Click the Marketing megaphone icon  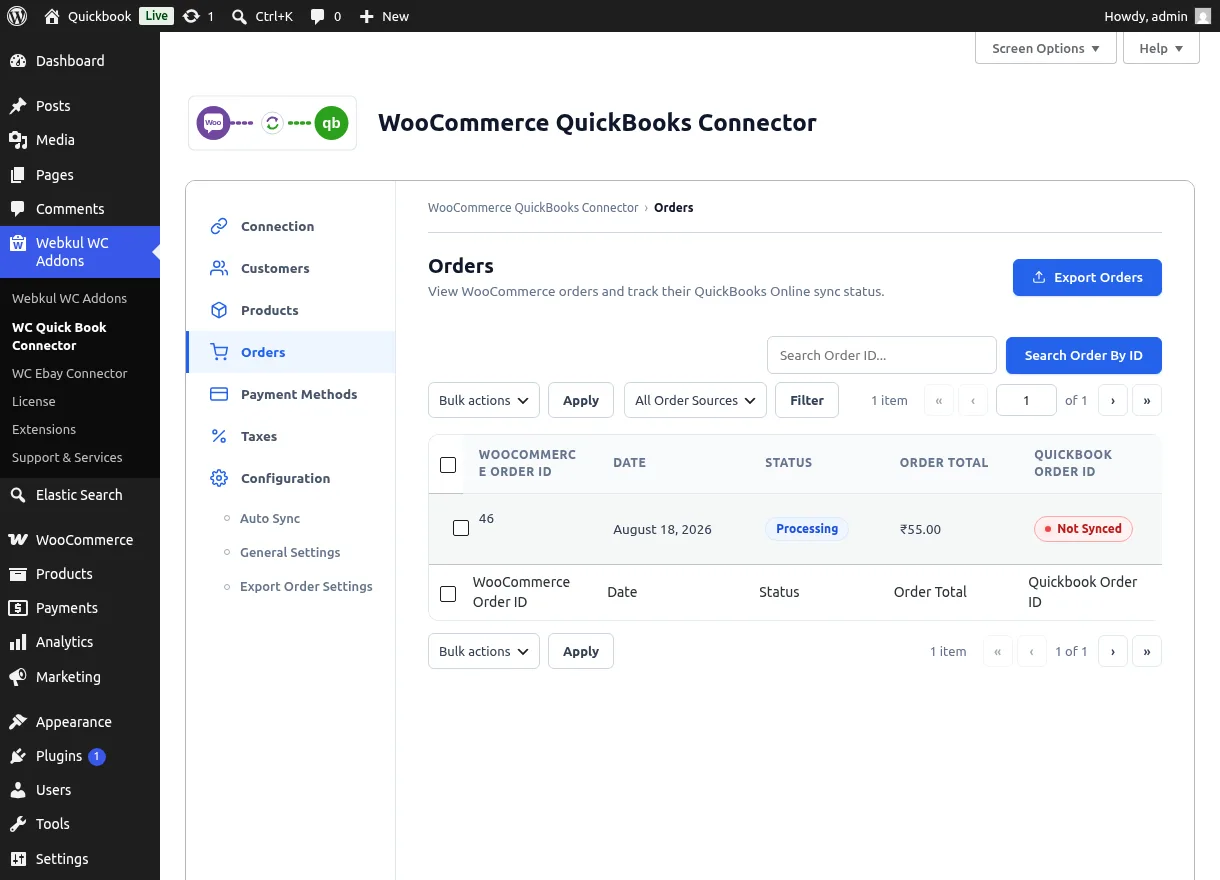(x=18, y=677)
